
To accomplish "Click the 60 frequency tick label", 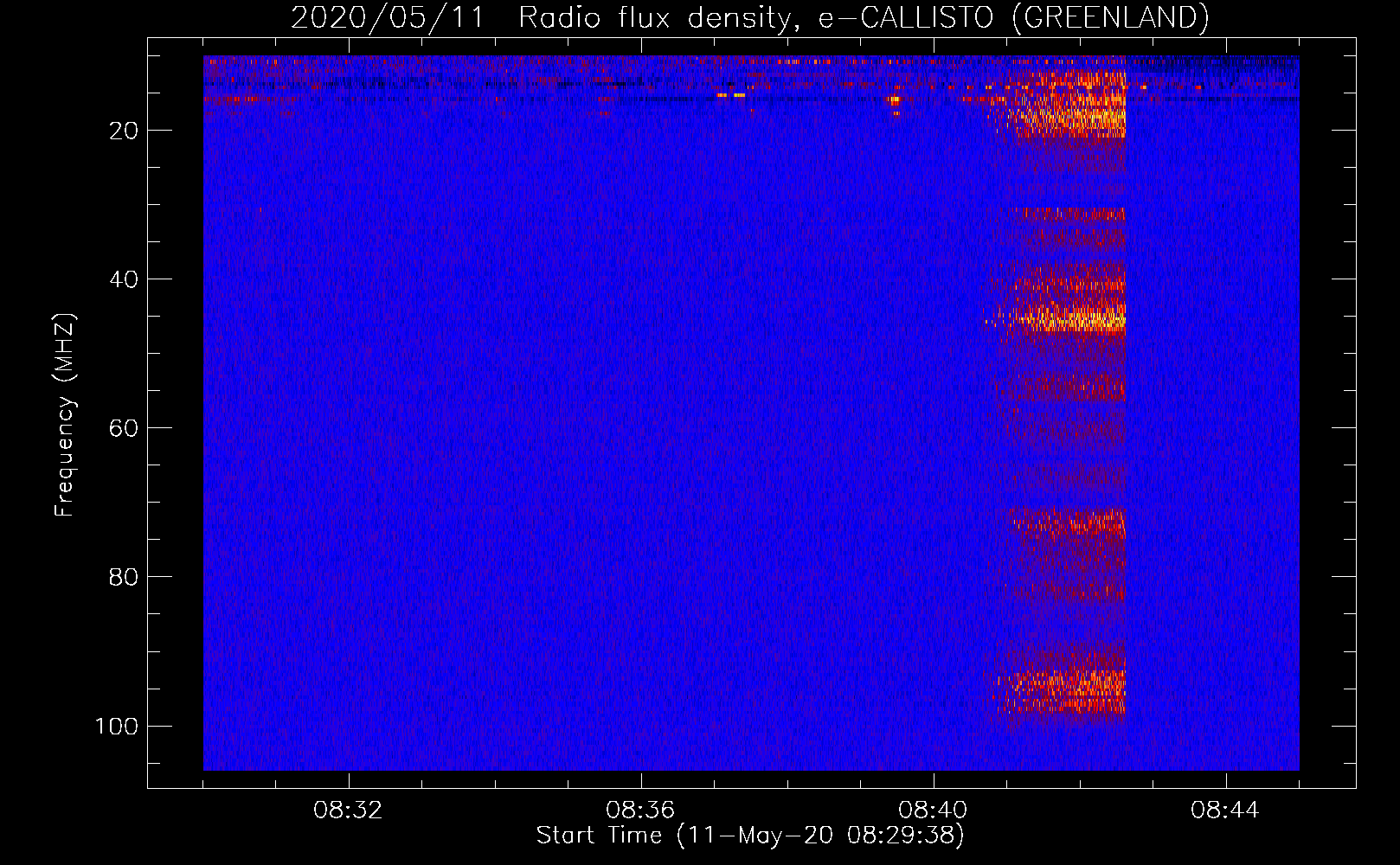I will [x=124, y=428].
